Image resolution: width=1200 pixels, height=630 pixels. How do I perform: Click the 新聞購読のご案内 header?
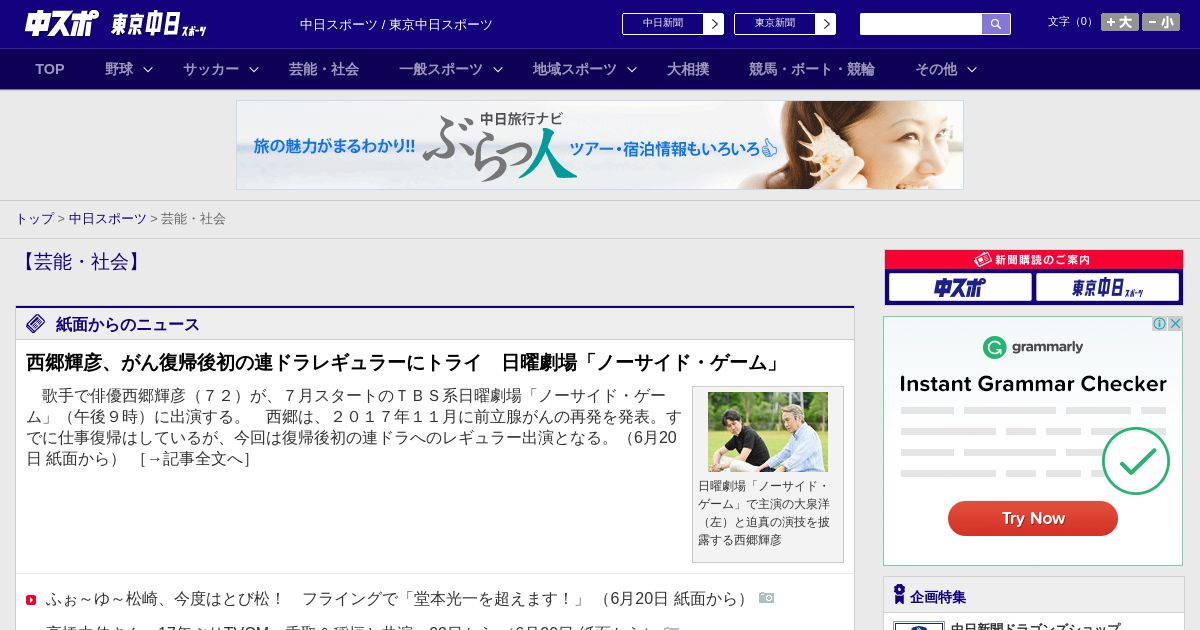[1034, 260]
